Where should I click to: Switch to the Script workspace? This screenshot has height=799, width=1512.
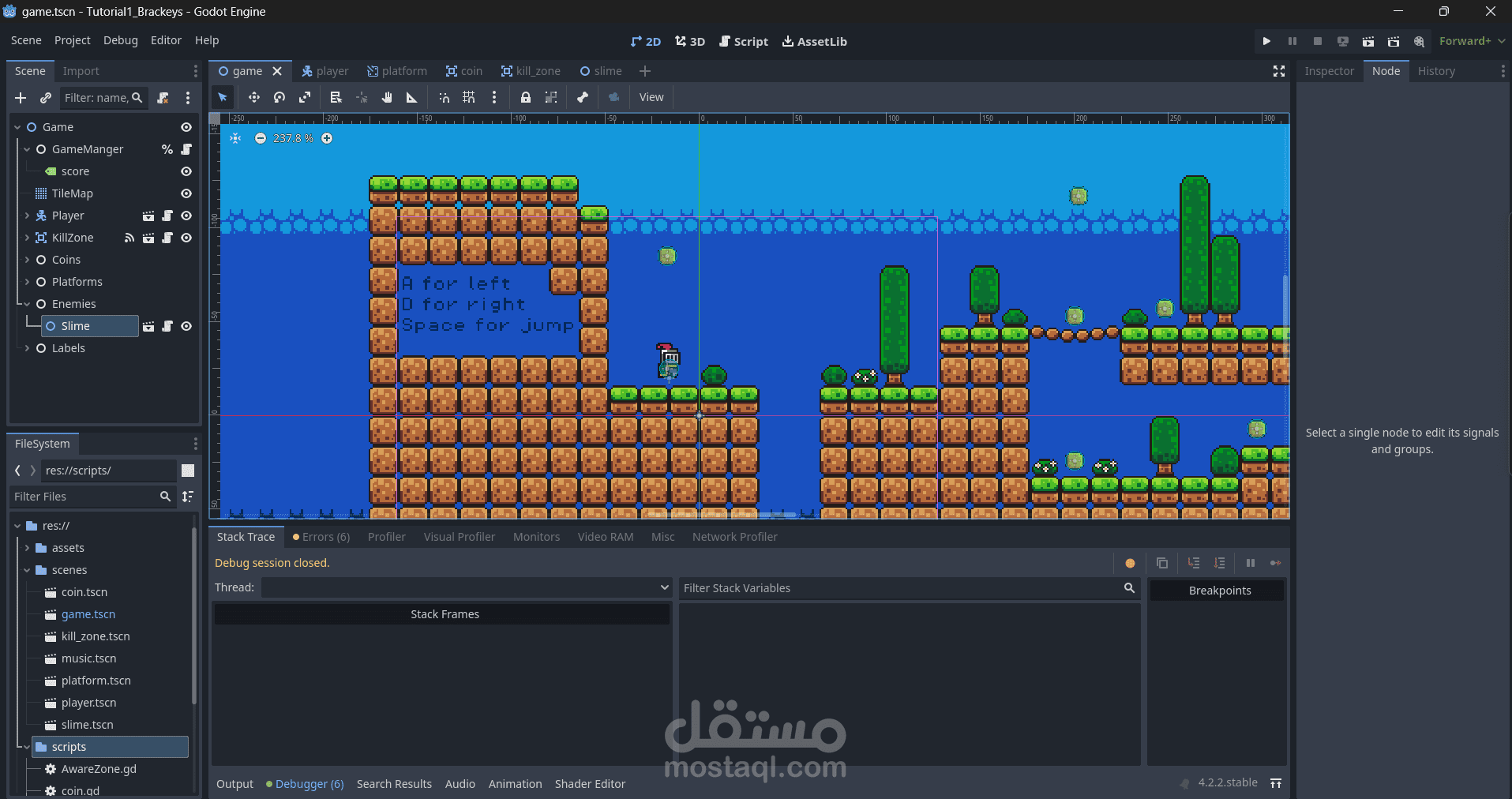[743, 41]
